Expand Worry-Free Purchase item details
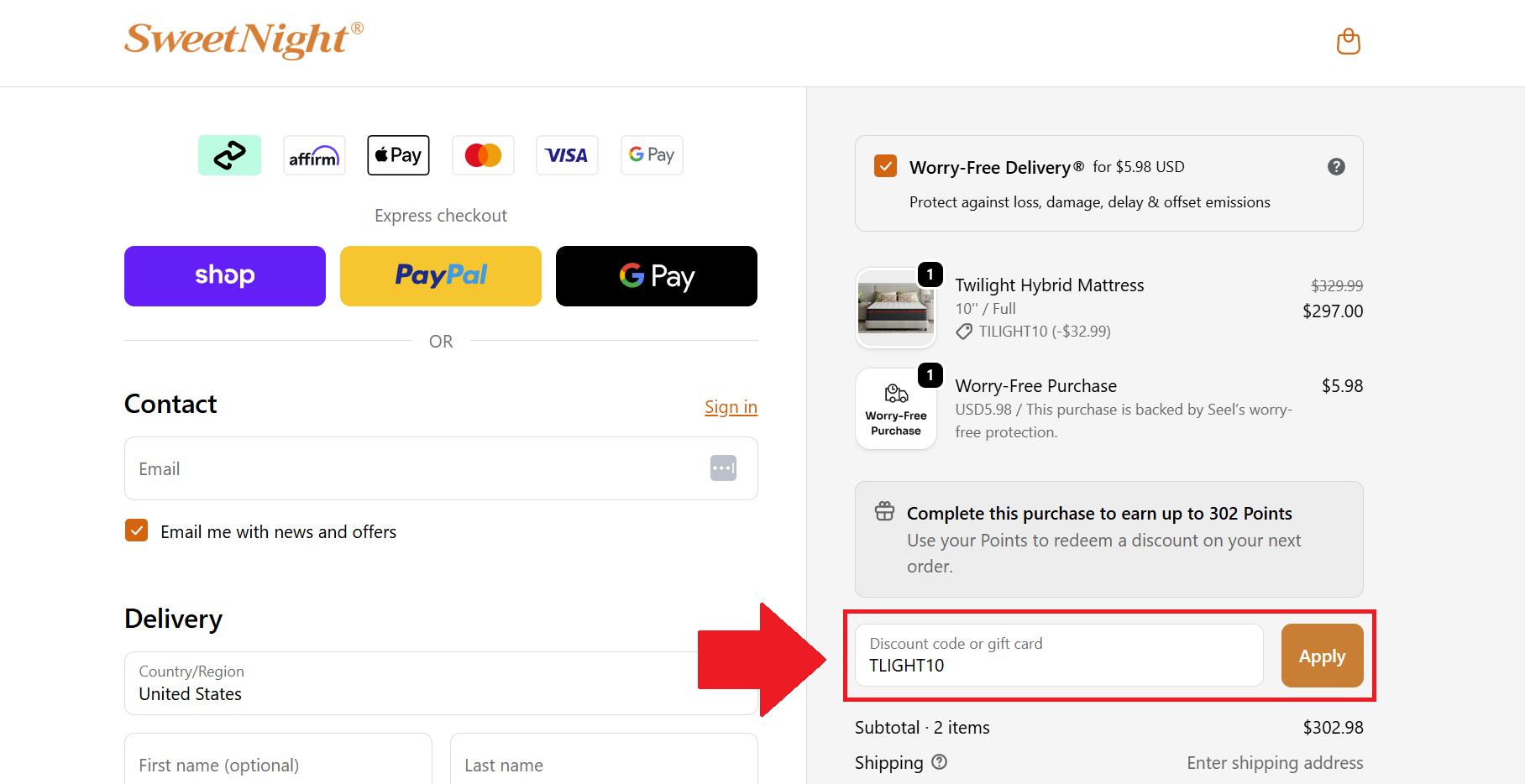The height and width of the screenshot is (784, 1525). click(x=895, y=409)
